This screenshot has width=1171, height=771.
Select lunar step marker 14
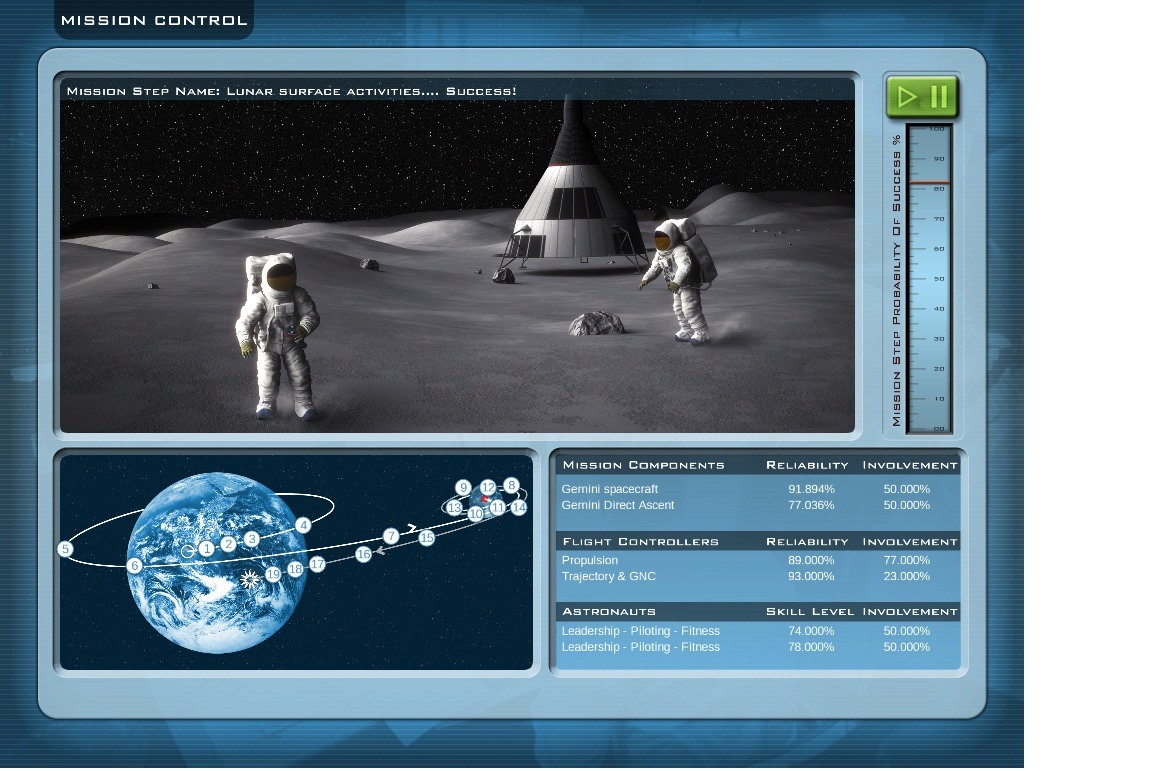point(519,507)
